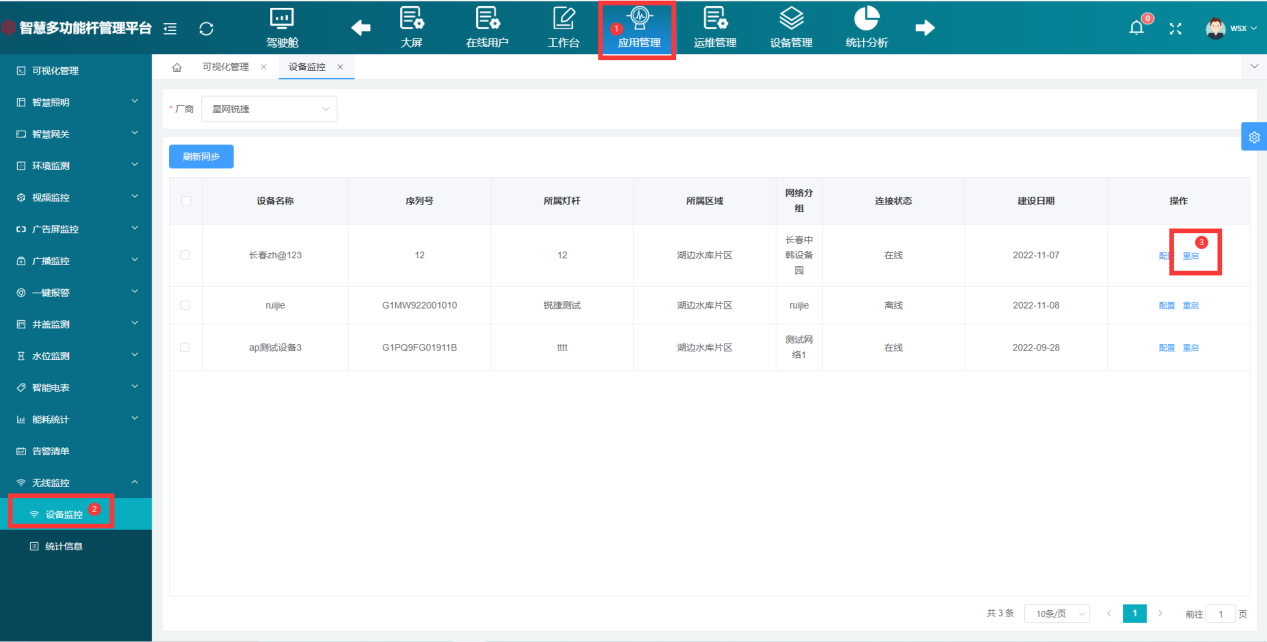This screenshot has width=1267, height=642.
Task: Open the 厂商 vendor dropdown showing 星网锐捷
Action: 268,108
